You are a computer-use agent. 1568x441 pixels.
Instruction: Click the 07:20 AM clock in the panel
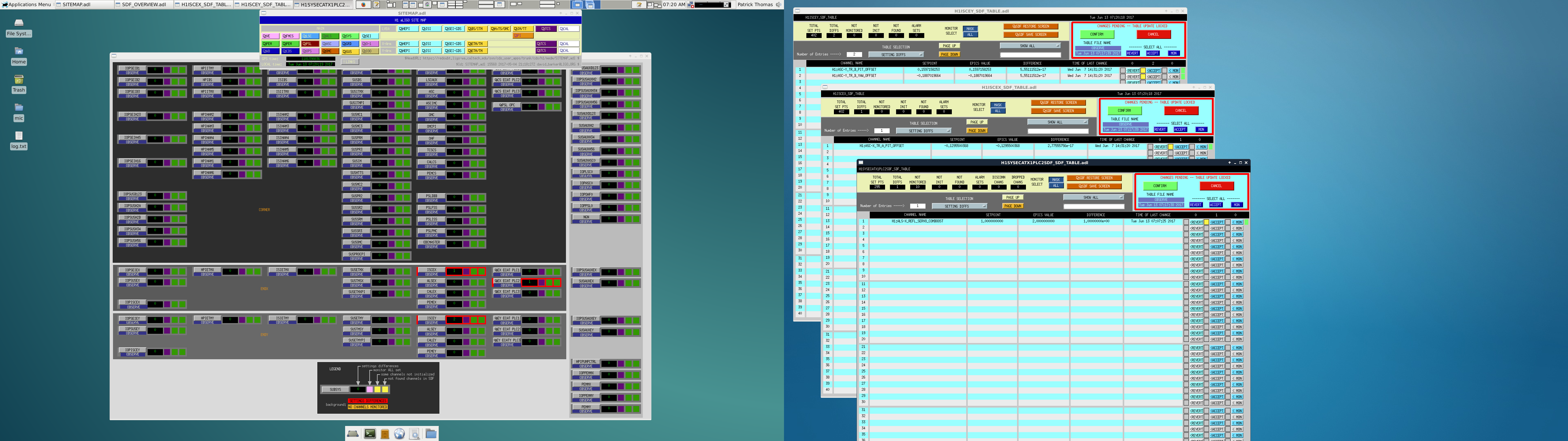pos(674,4)
